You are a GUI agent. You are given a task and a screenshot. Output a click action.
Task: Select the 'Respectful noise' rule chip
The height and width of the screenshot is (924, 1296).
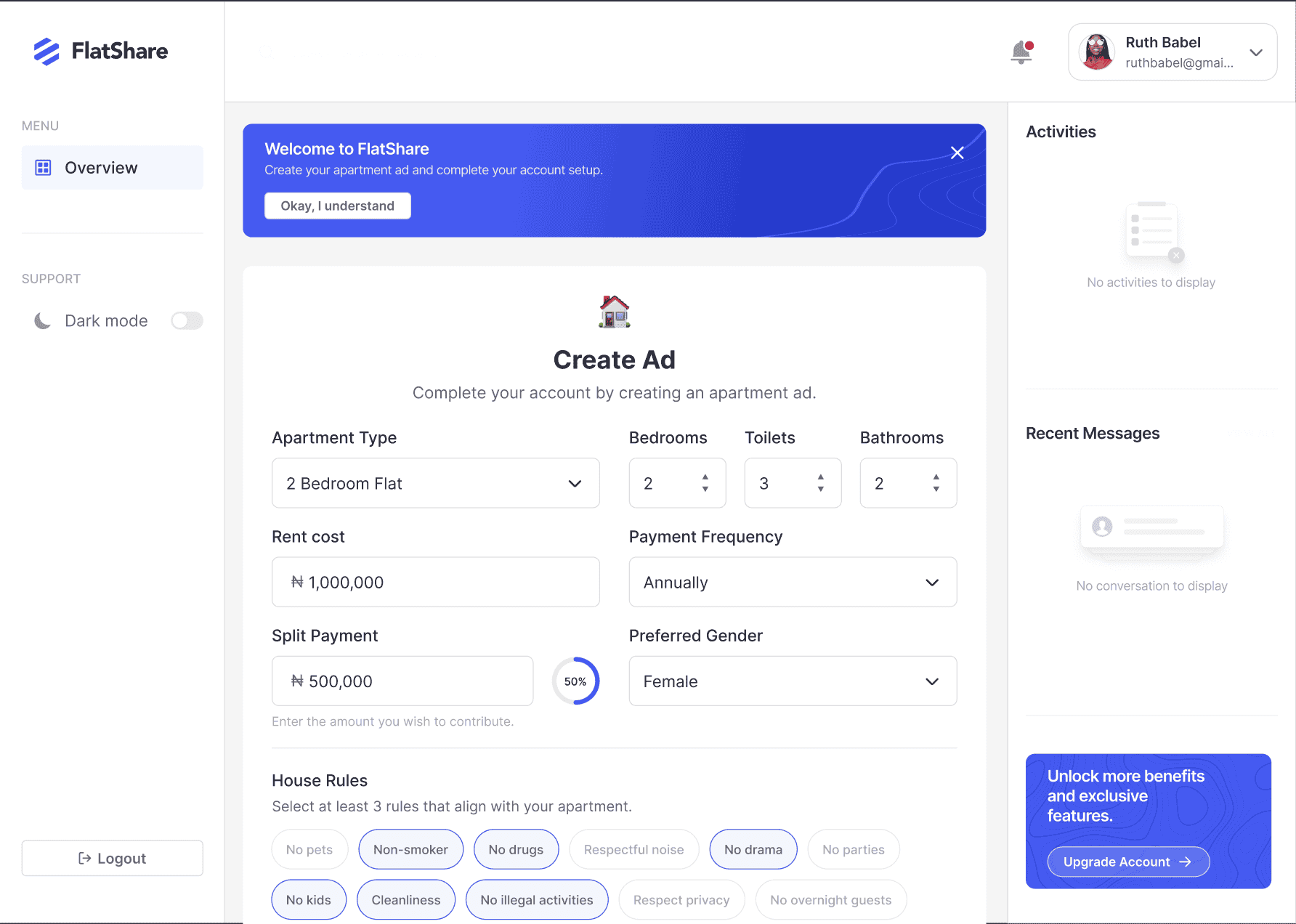tap(634, 849)
